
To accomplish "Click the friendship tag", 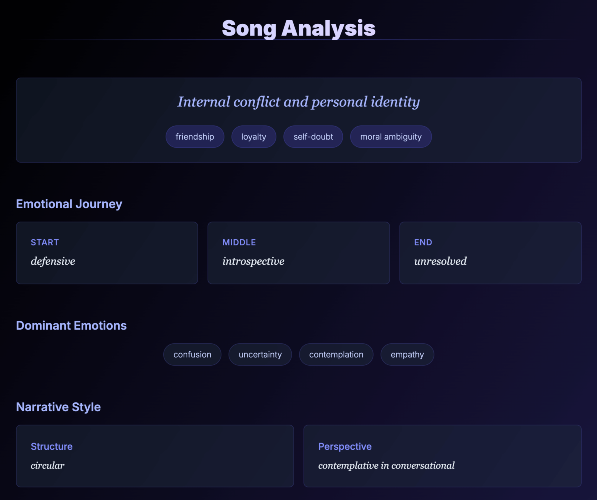I will coord(195,137).
